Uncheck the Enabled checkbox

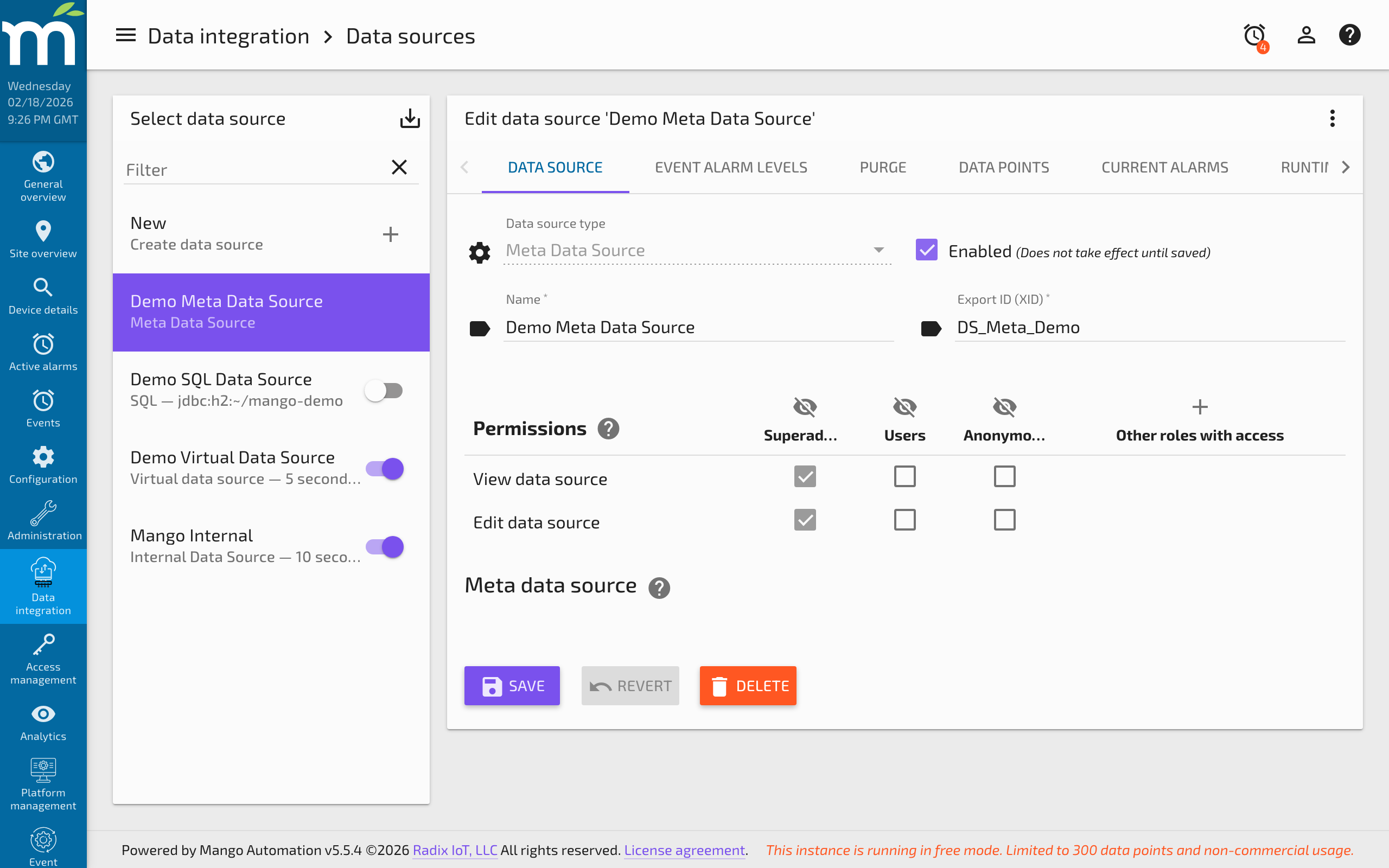926,250
